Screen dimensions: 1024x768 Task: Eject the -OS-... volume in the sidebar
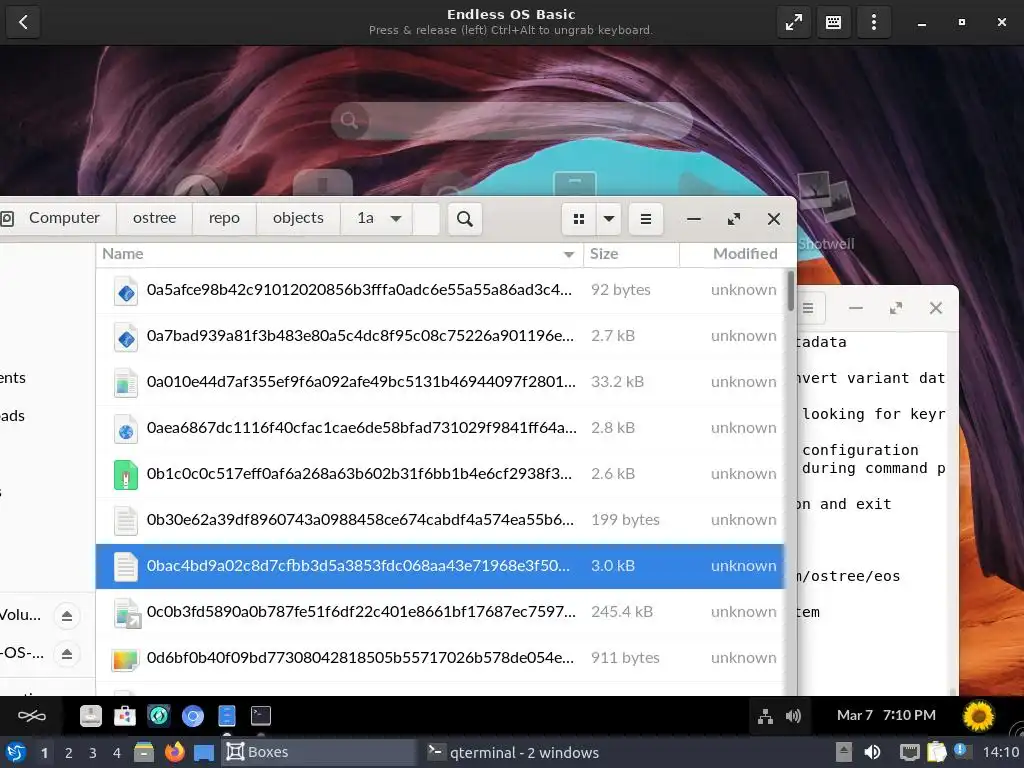(x=67, y=654)
